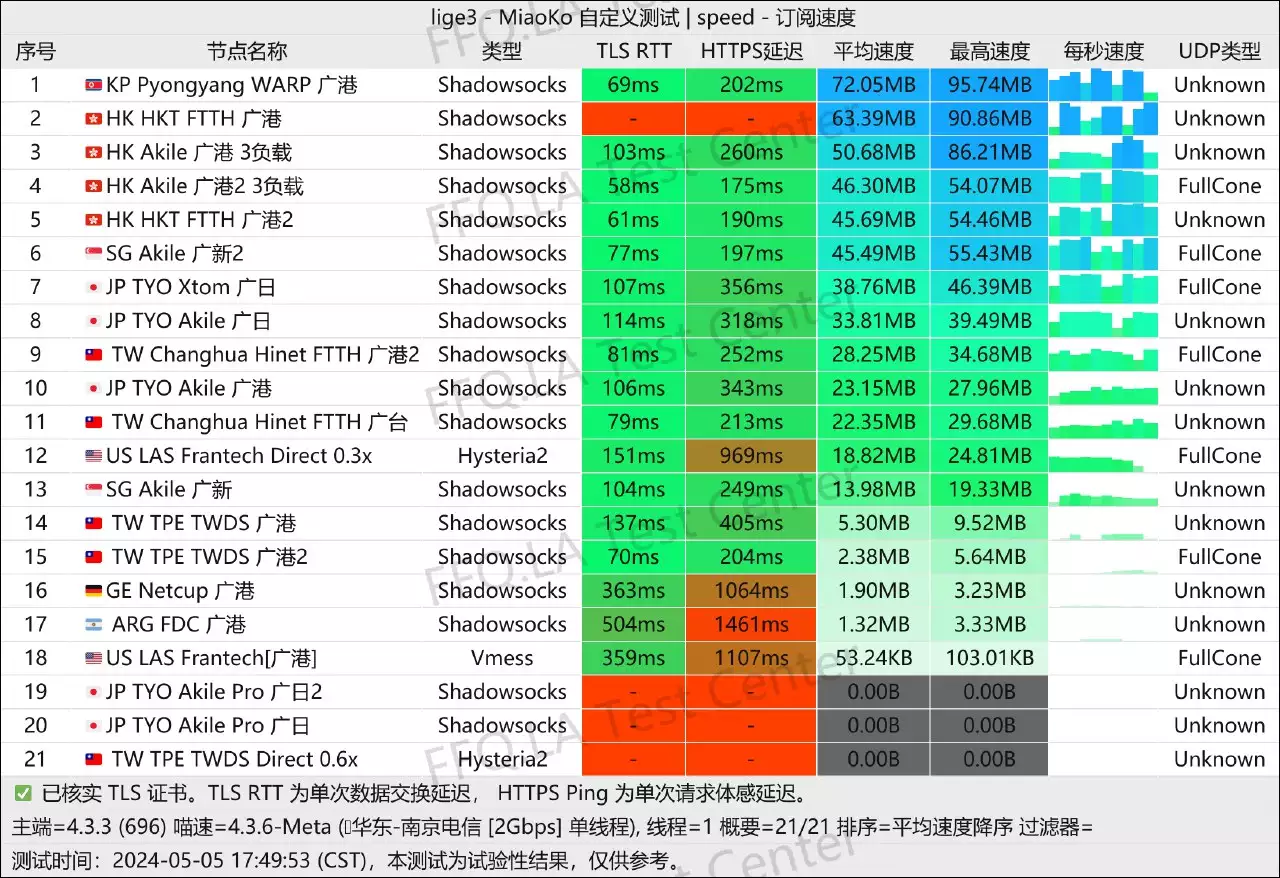1280x878 pixels.
Task: Select the 节点名称 column header
Action: coord(247,52)
